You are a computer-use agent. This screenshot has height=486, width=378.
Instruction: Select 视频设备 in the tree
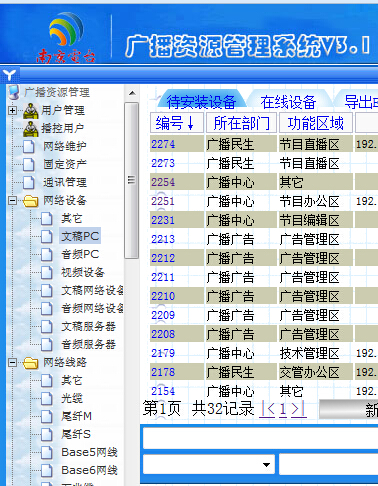(x=83, y=272)
